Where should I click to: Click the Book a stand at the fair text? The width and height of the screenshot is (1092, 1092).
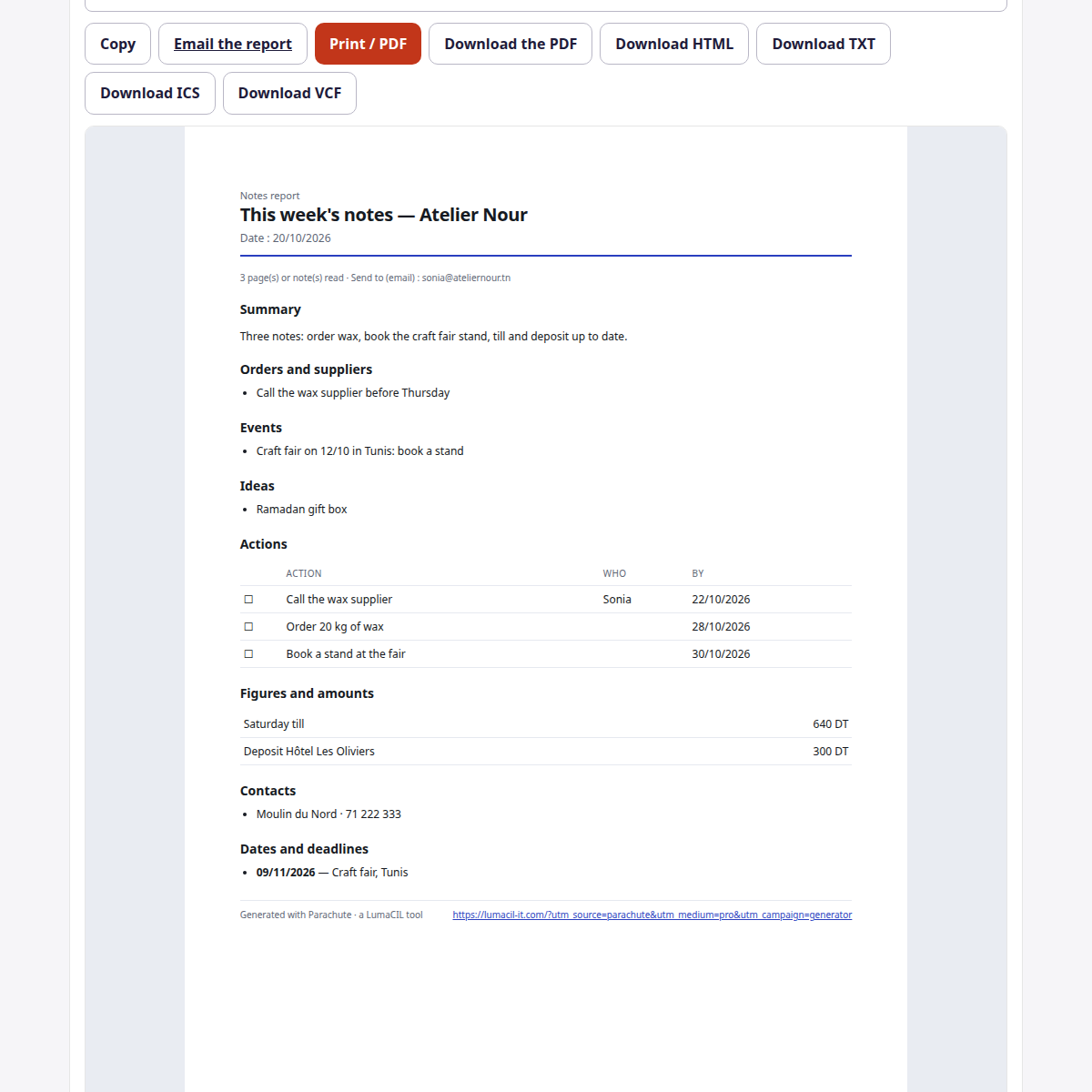(346, 654)
